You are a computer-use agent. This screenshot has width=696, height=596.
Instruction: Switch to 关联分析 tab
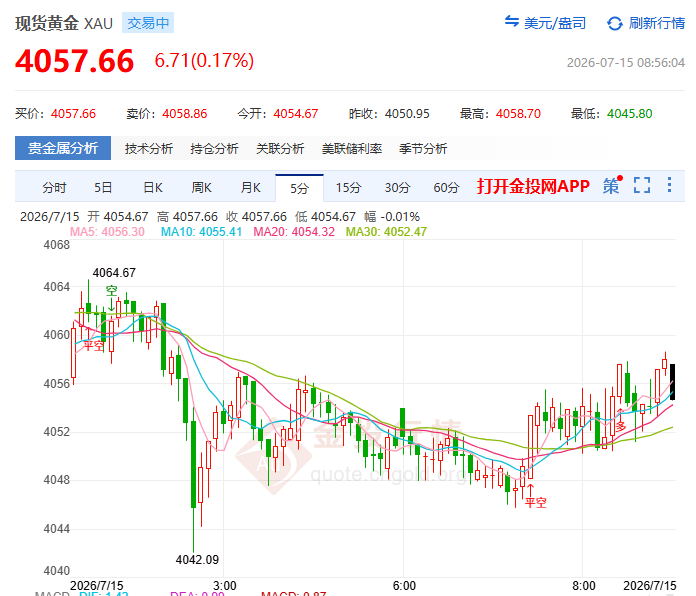(x=280, y=149)
